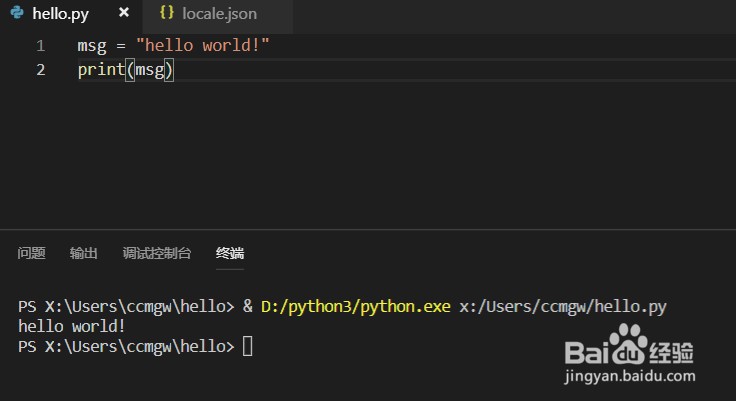Viewport: 736px width, 401px height.
Task: Click the JSON braces icon on locale.json tab
Action: click(x=167, y=14)
